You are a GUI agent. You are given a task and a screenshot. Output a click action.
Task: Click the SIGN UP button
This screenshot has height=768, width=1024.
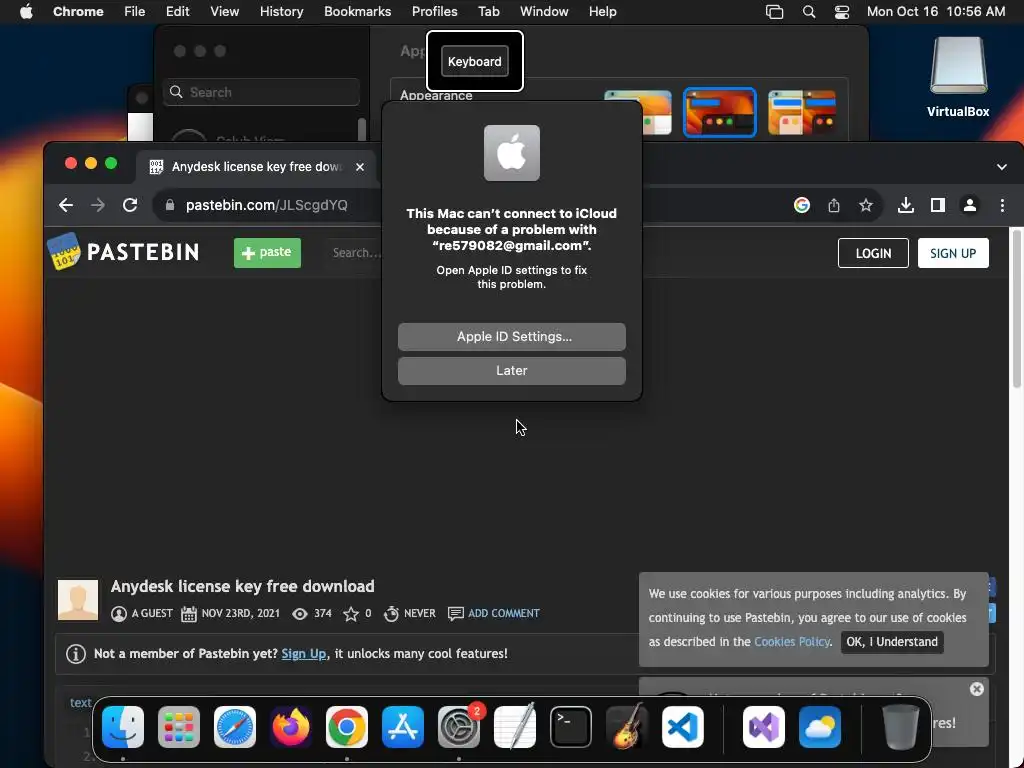(x=953, y=253)
